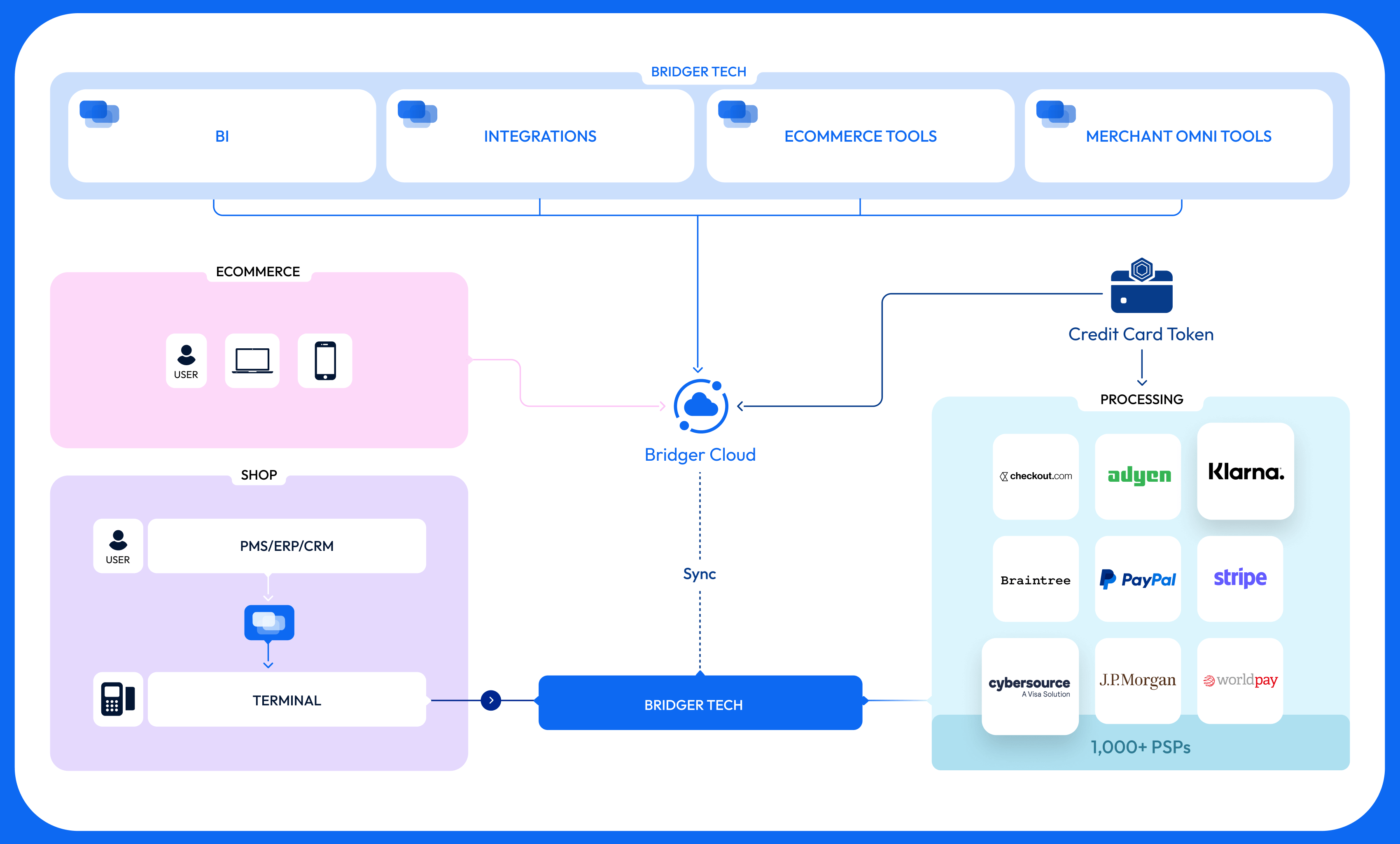Click the SHOP section heading
The image size is (1400, 844).
259,475
